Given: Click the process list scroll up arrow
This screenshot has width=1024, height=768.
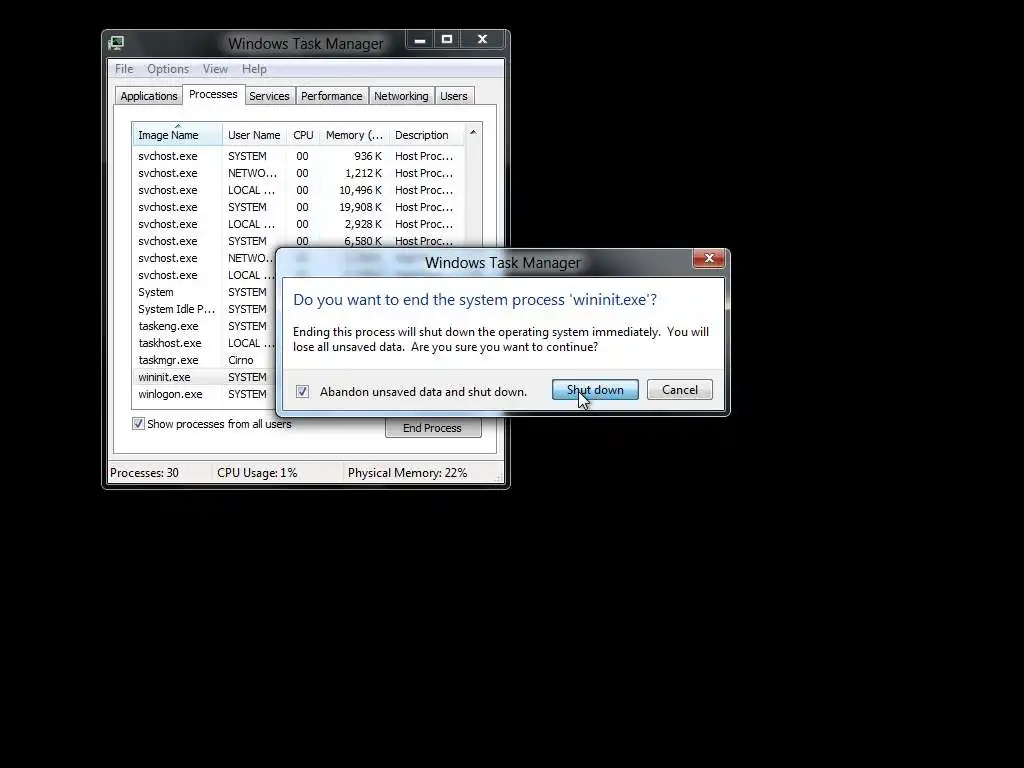Looking at the screenshot, I should tap(473, 133).
